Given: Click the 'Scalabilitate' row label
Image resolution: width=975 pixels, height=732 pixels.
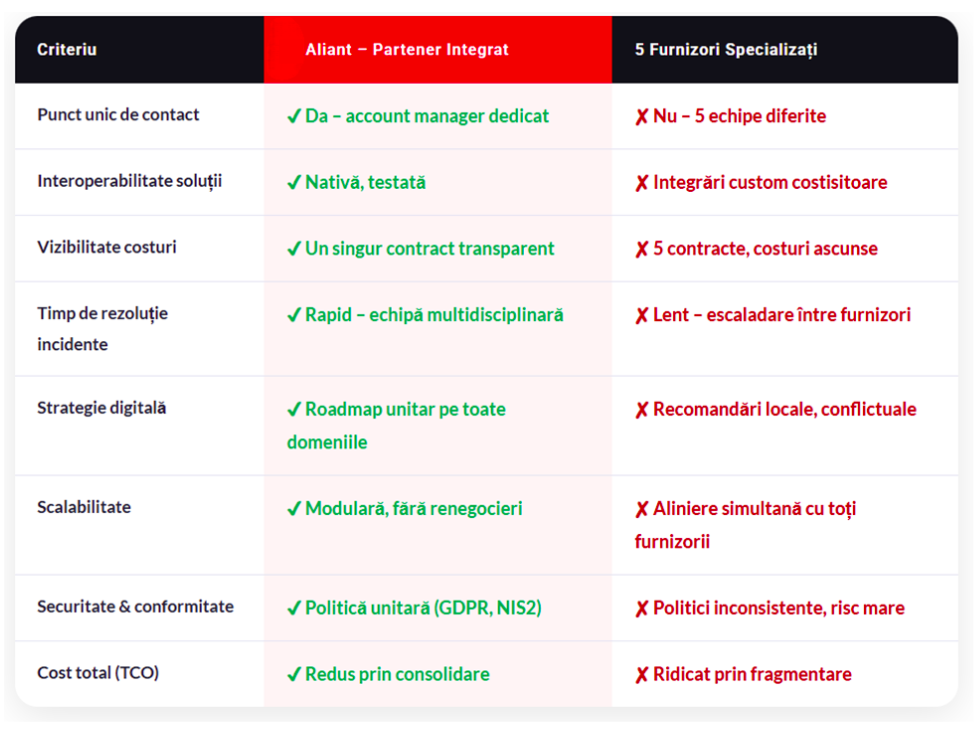Looking at the screenshot, I should tap(84, 507).
